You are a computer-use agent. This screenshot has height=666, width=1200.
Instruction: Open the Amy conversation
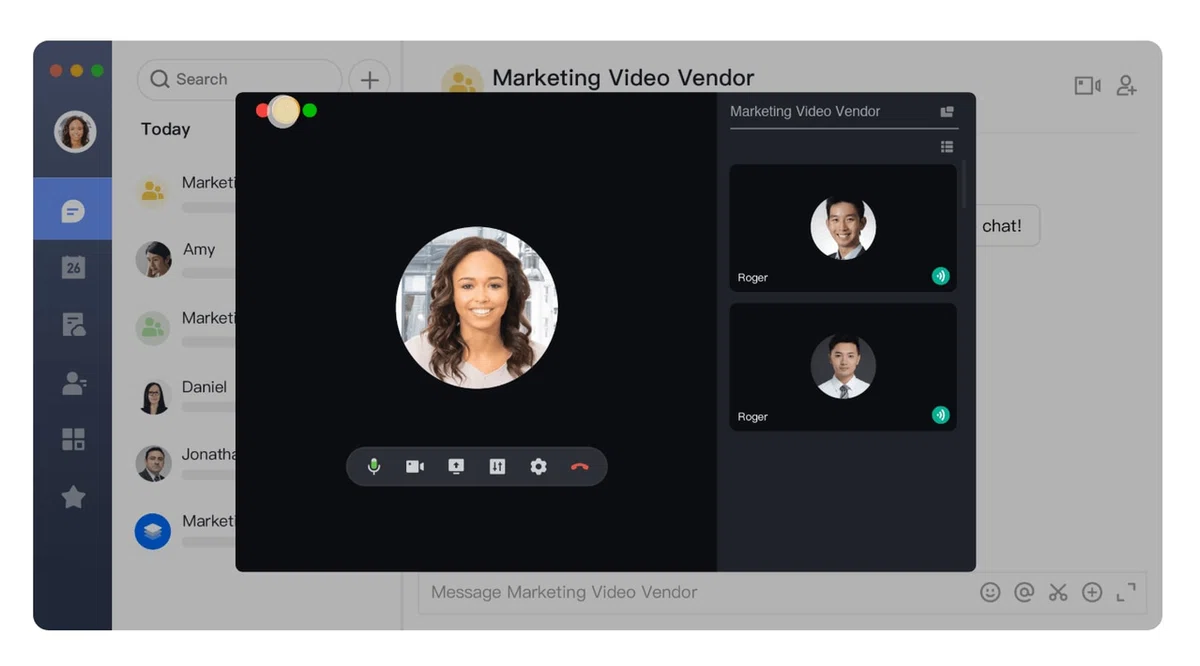(186, 259)
